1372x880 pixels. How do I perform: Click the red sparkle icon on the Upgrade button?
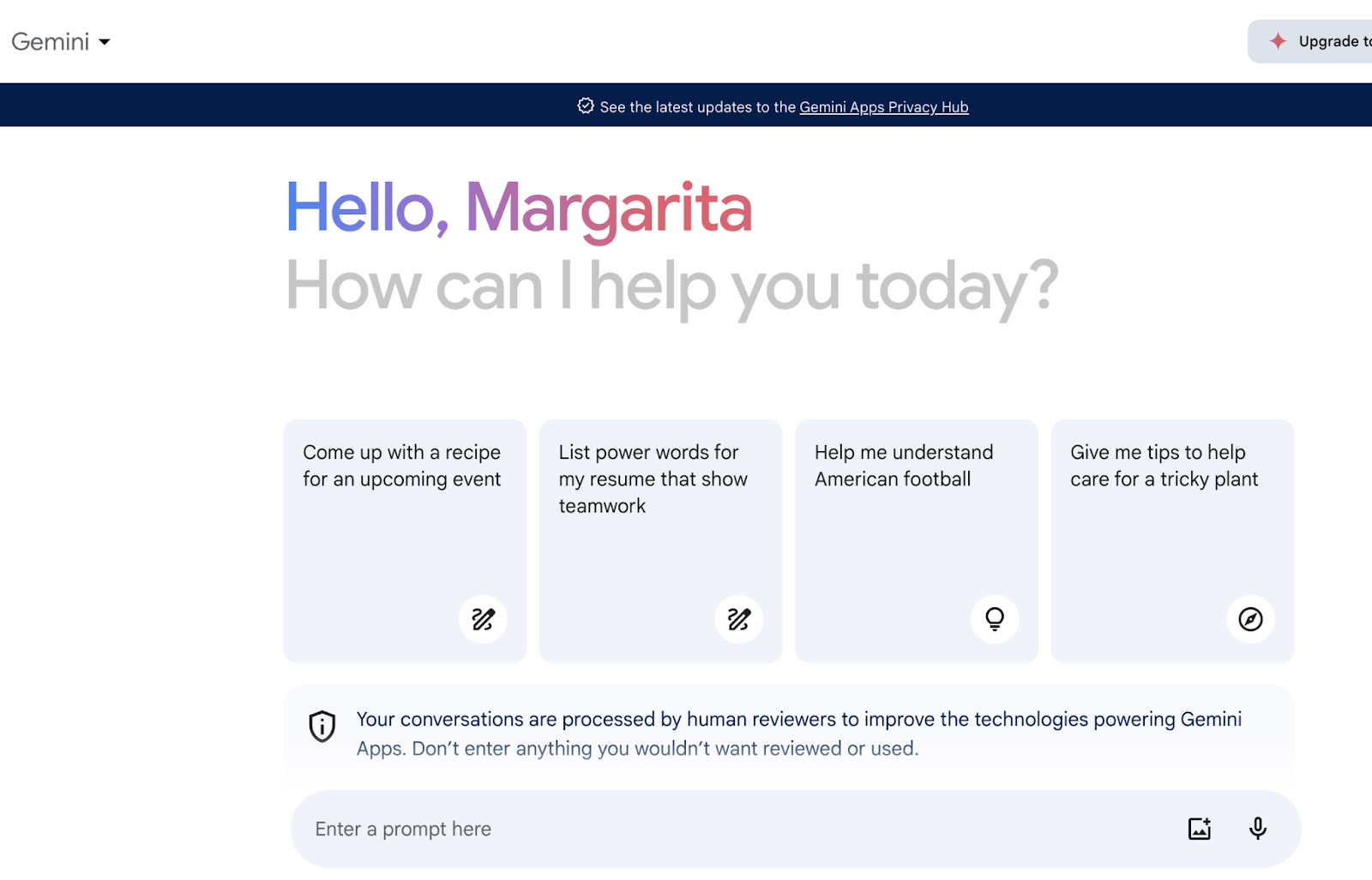pyautogui.click(x=1278, y=41)
